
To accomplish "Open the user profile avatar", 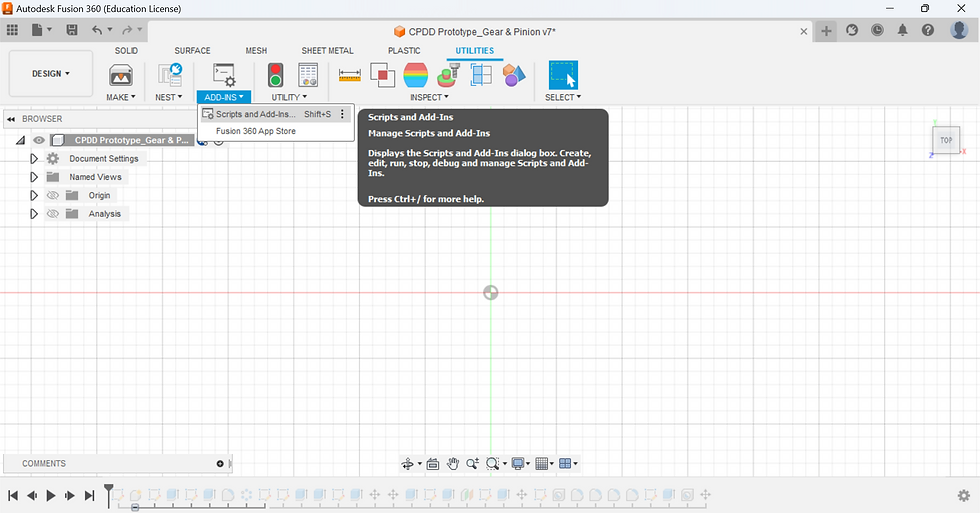I will pyautogui.click(x=959, y=29).
